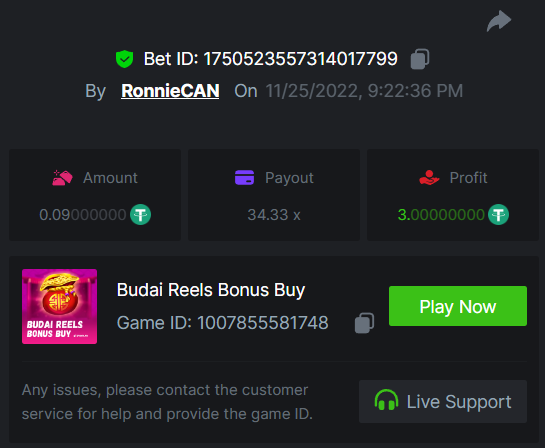Click the share arrow icon

point(499,21)
